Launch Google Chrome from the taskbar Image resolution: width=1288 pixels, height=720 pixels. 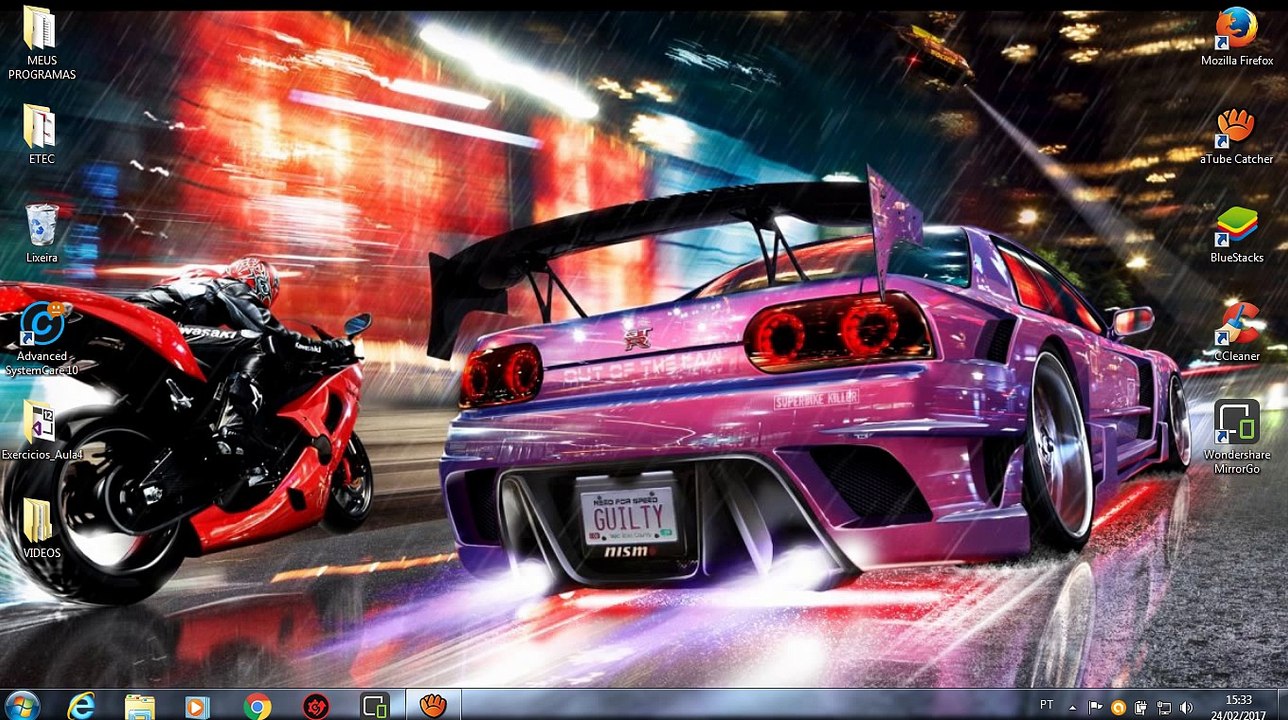point(257,706)
